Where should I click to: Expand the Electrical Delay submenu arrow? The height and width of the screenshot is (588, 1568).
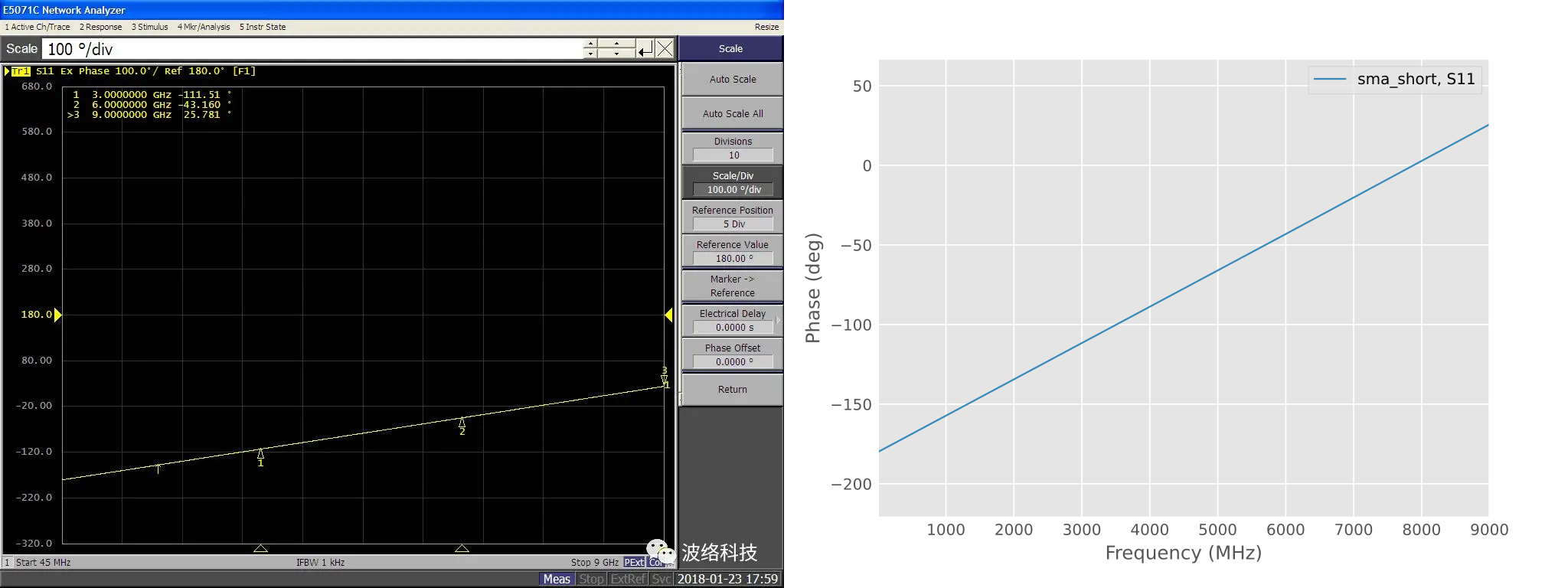(779, 320)
